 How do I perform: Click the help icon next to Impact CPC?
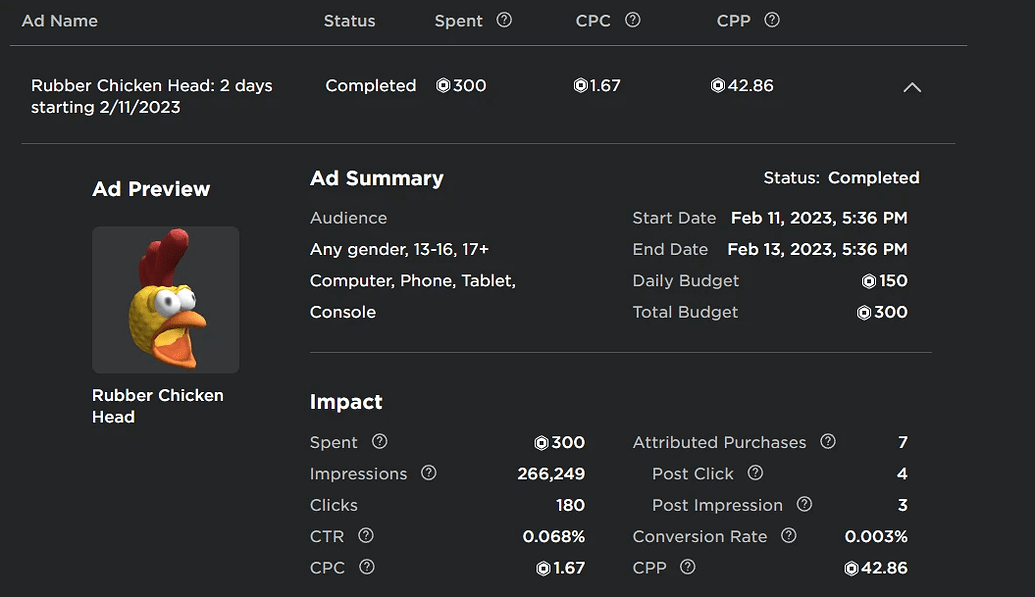tap(367, 567)
